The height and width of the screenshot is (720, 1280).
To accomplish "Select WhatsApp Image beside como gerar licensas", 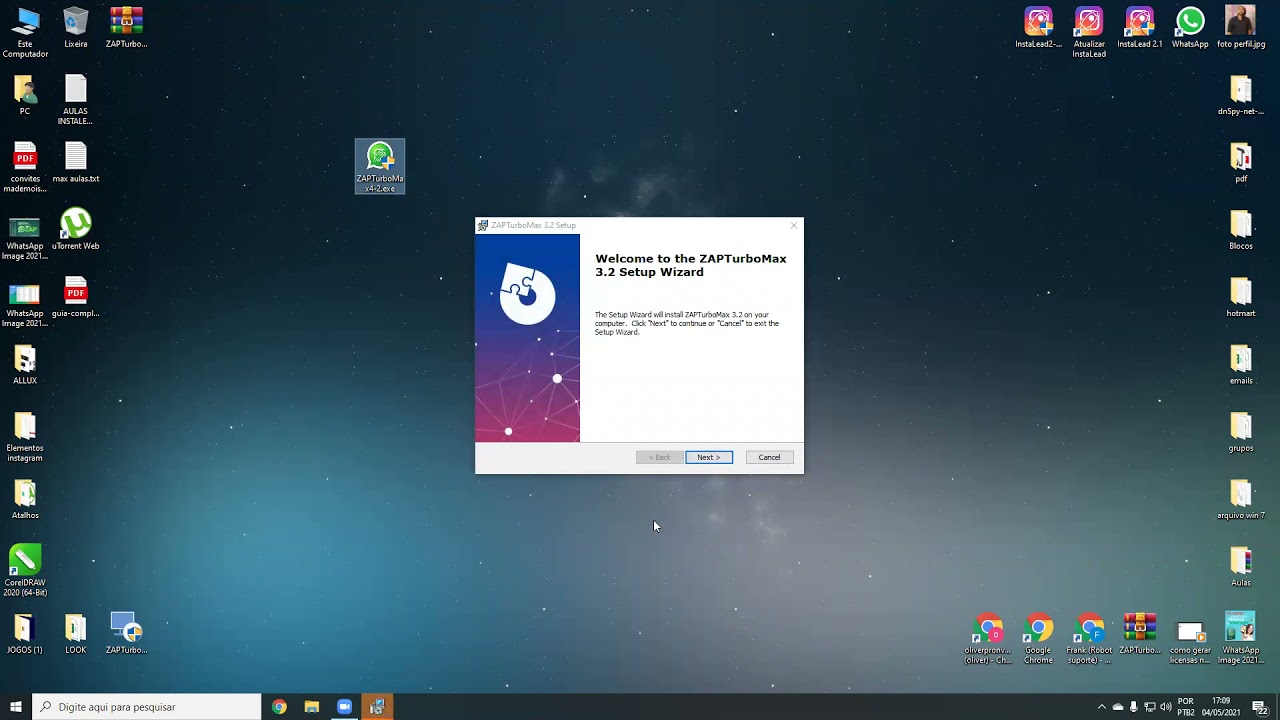I will 1241,638.
